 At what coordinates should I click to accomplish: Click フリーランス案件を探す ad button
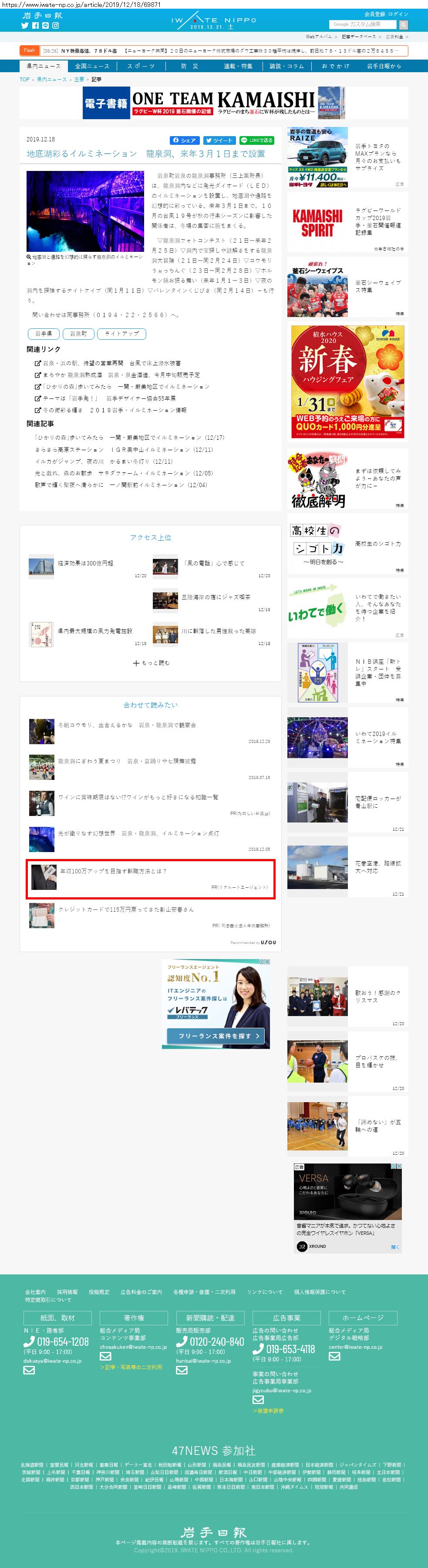coord(215,1035)
